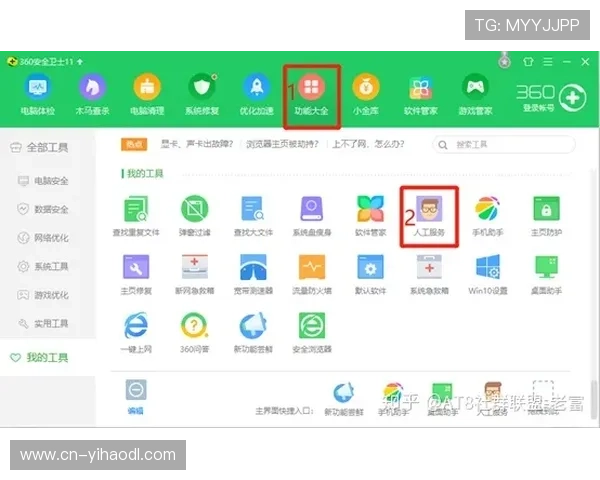Launch Win10设置 tool
Screen dimensions: 600x480
tap(488, 274)
